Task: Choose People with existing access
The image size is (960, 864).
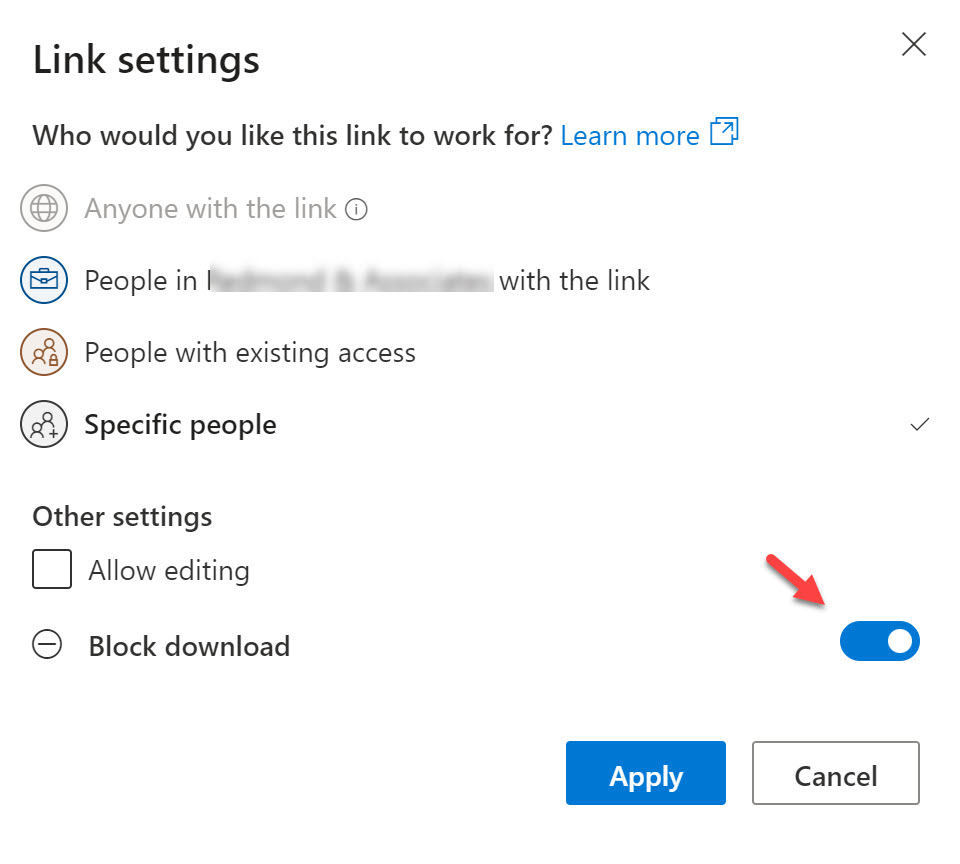Action: (x=250, y=353)
